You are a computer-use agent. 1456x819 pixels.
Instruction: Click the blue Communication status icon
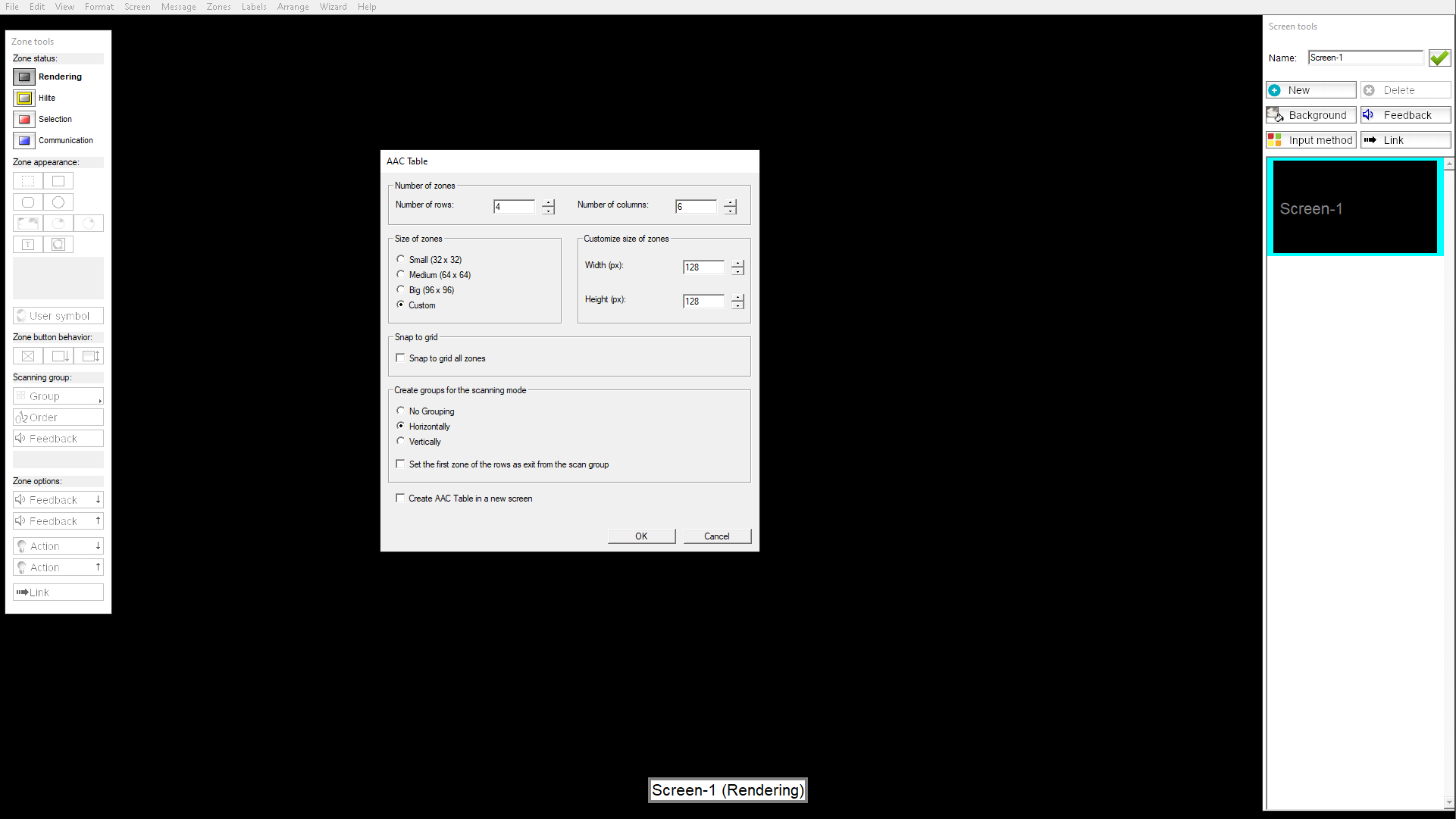(x=24, y=140)
